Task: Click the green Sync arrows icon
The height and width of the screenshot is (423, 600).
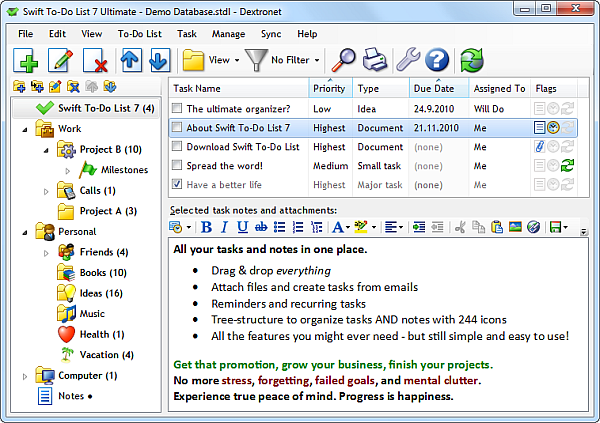Action: (472, 60)
